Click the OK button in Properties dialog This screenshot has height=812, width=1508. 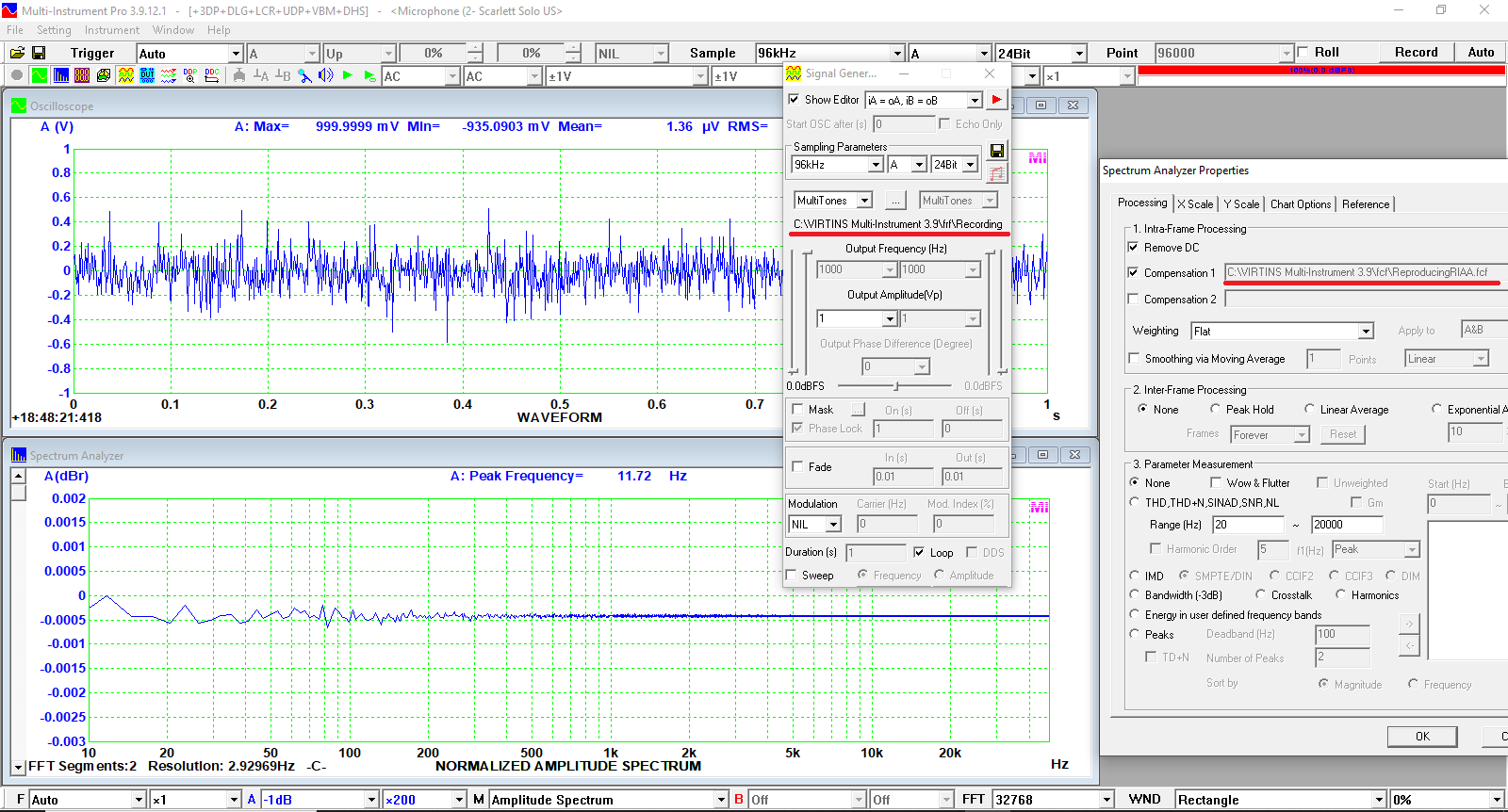tap(1421, 737)
